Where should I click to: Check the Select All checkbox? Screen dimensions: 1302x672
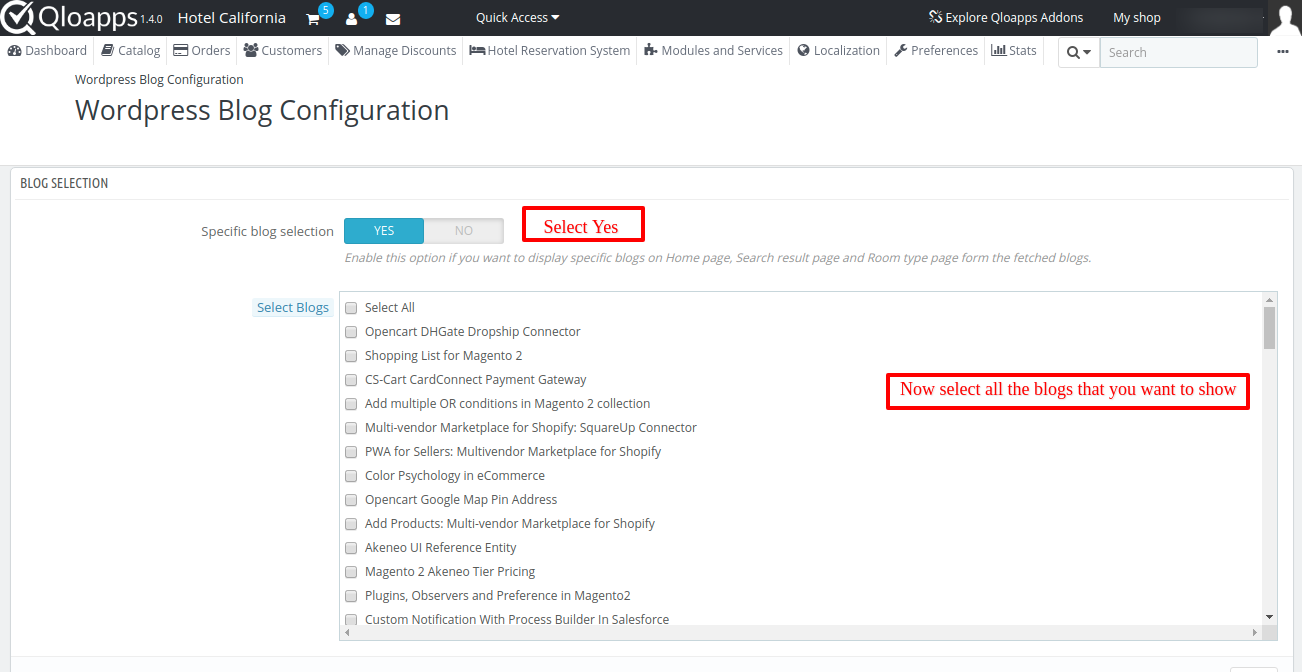(351, 308)
